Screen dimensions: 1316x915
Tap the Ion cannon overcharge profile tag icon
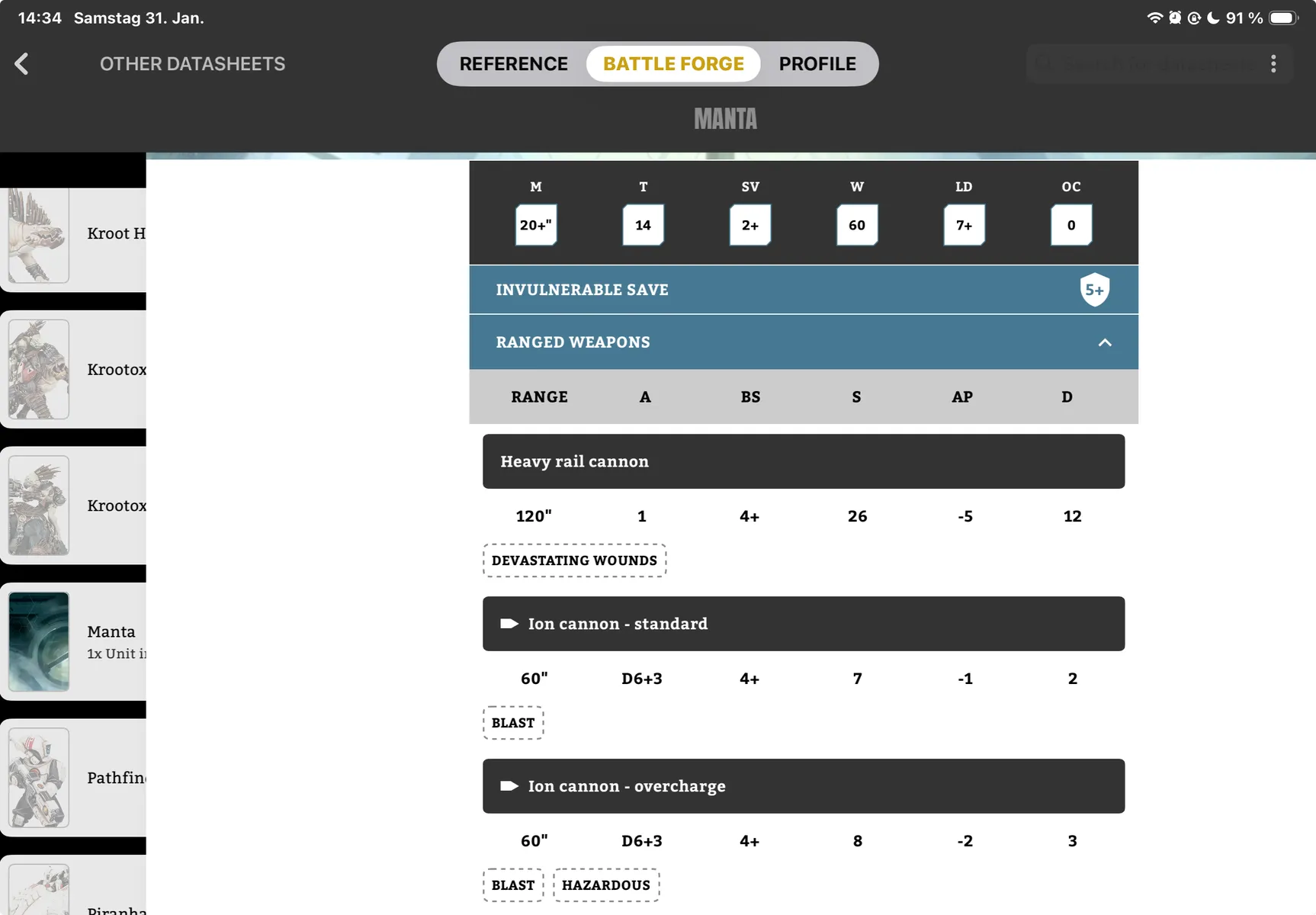click(x=509, y=786)
